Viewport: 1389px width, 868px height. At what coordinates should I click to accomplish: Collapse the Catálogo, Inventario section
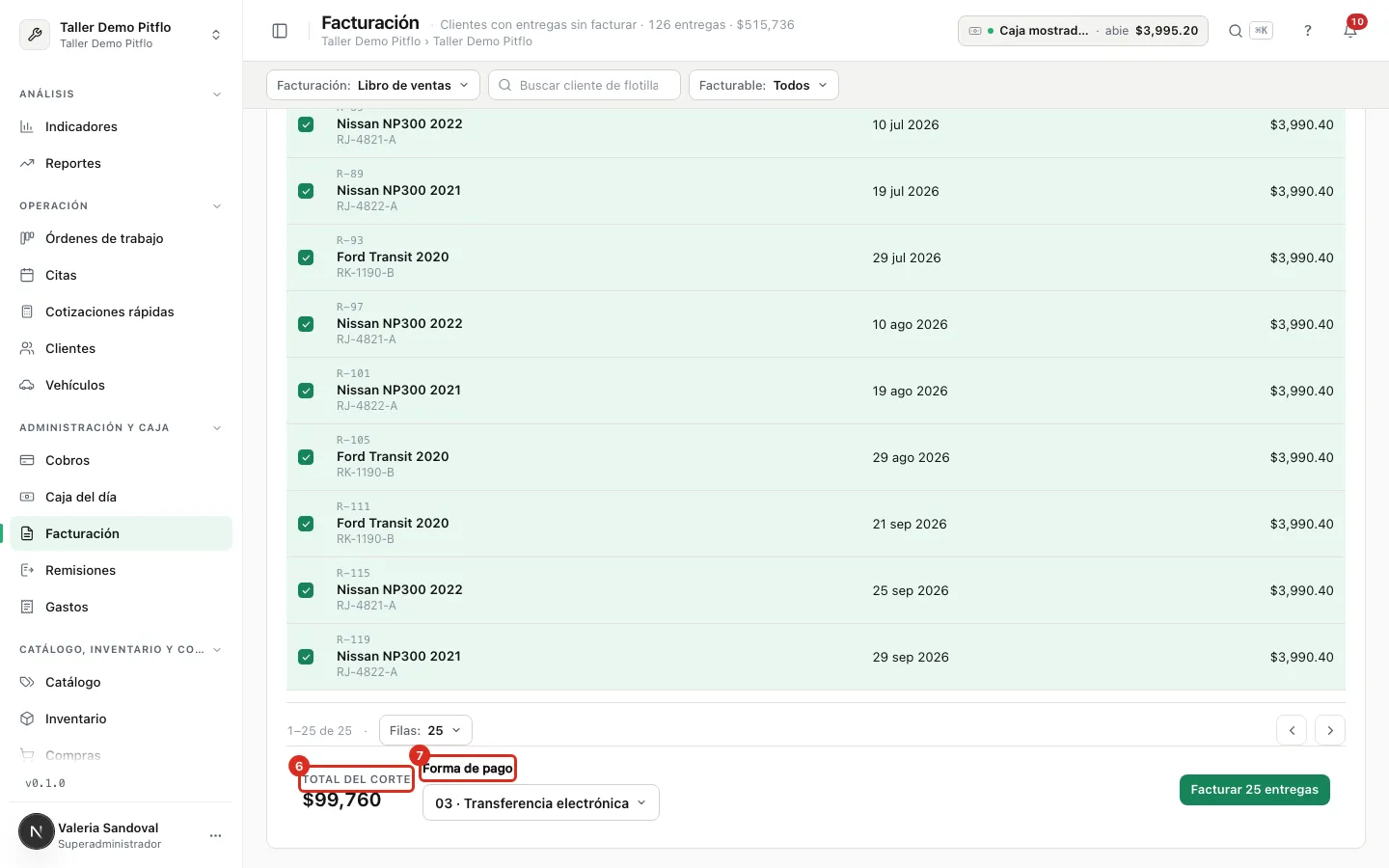click(x=217, y=650)
